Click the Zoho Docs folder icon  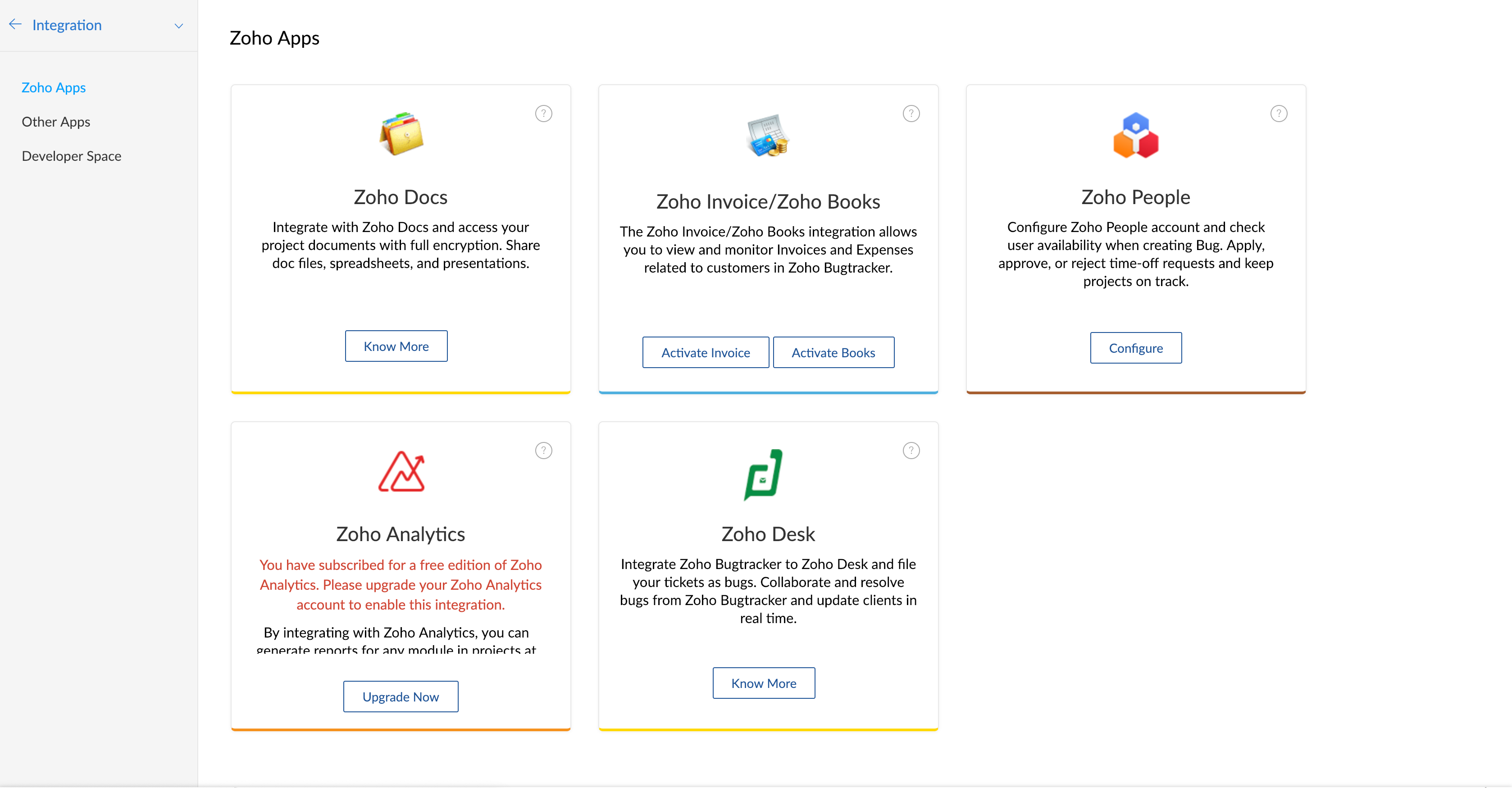coord(401,134)
